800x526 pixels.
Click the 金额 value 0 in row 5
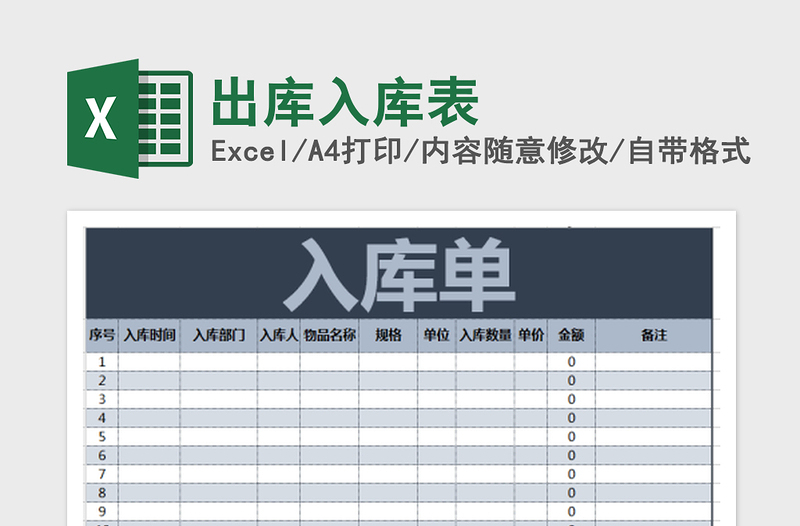[571, 437]
